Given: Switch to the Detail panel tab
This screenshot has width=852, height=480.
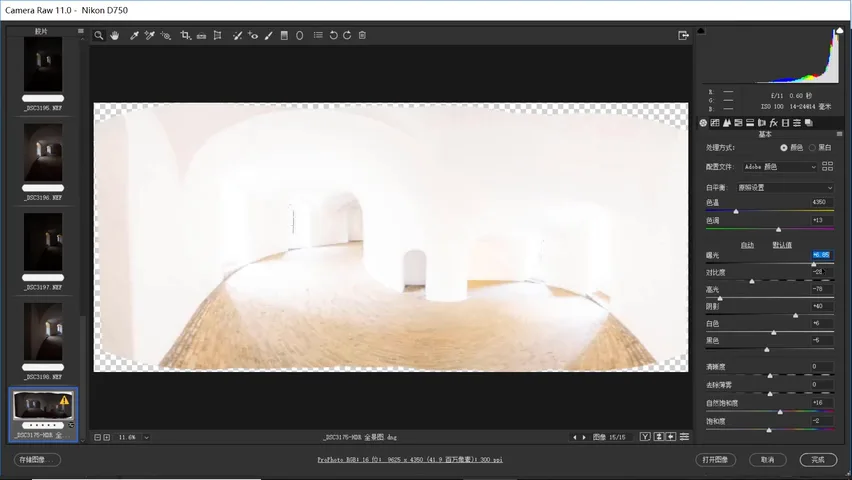Looking at the screenshot, I should pos(726,123).
